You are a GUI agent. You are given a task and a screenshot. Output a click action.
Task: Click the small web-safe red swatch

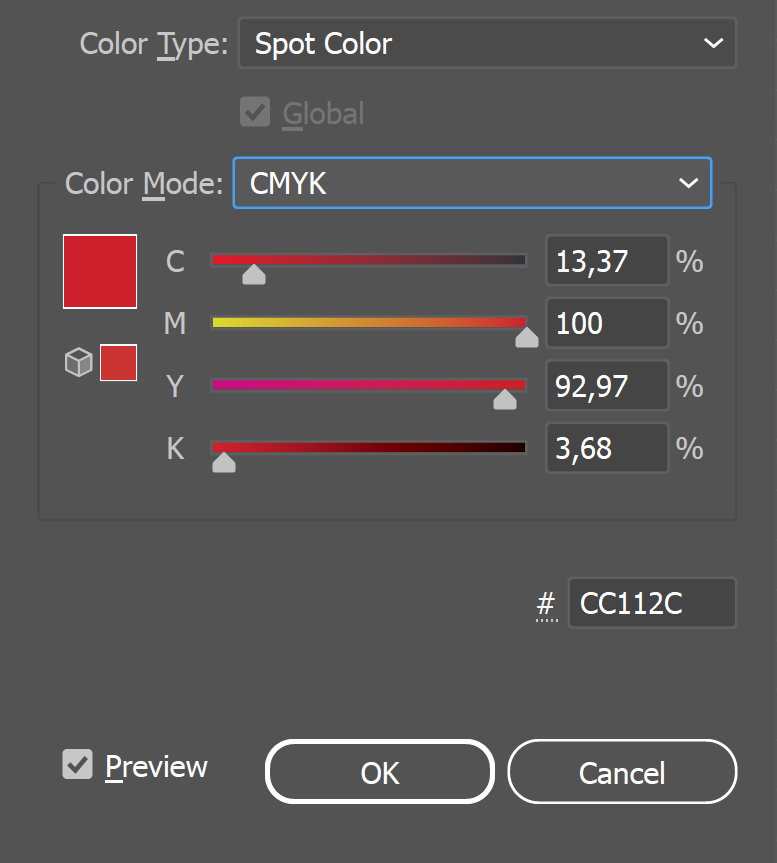(118, 363)
